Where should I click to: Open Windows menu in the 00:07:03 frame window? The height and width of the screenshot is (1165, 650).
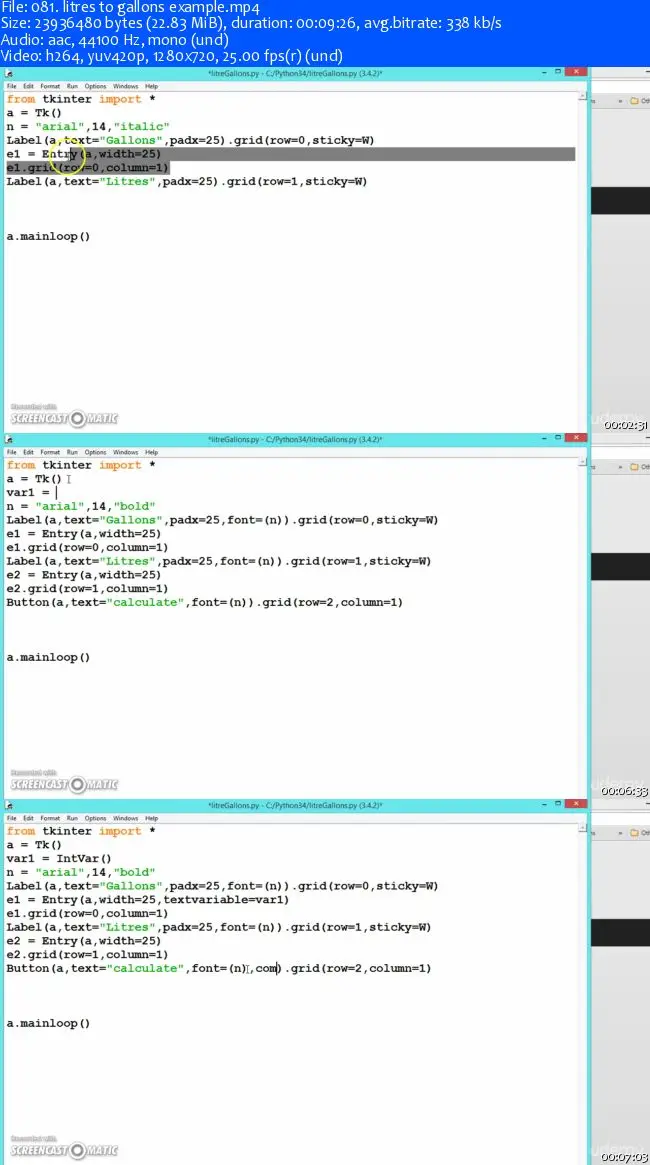coord(126,818)
